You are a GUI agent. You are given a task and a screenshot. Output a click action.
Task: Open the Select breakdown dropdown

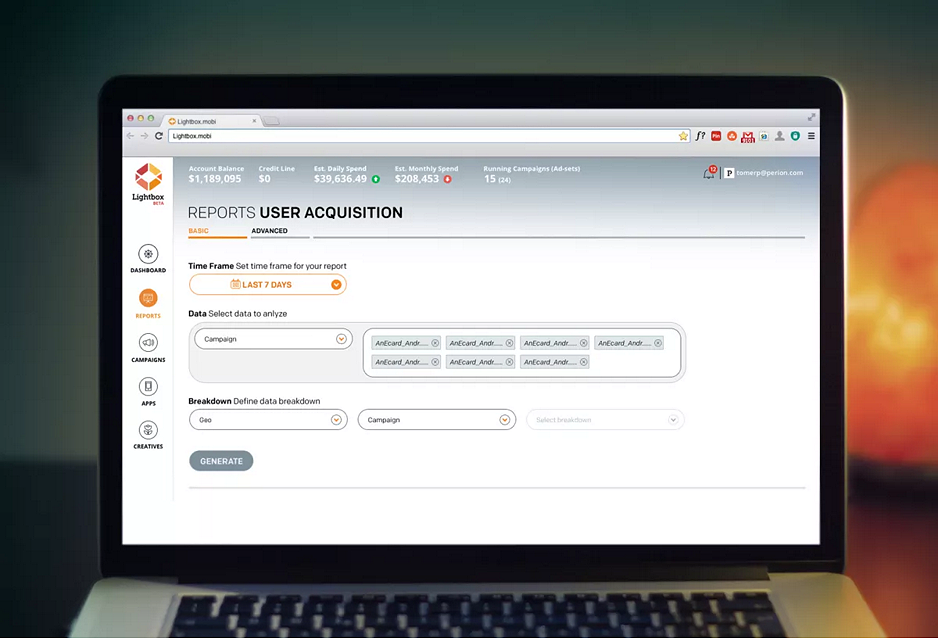(605, 420)
